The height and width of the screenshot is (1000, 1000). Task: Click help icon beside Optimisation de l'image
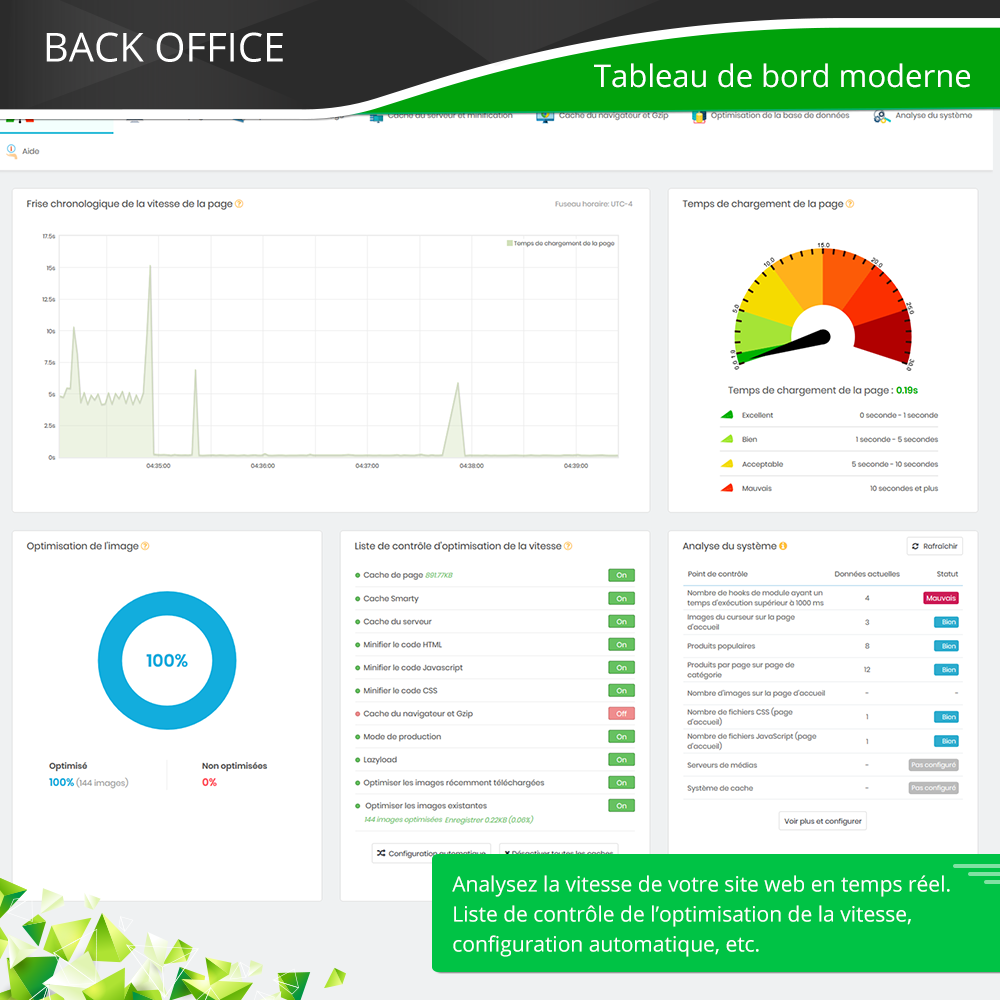[145, 546]
